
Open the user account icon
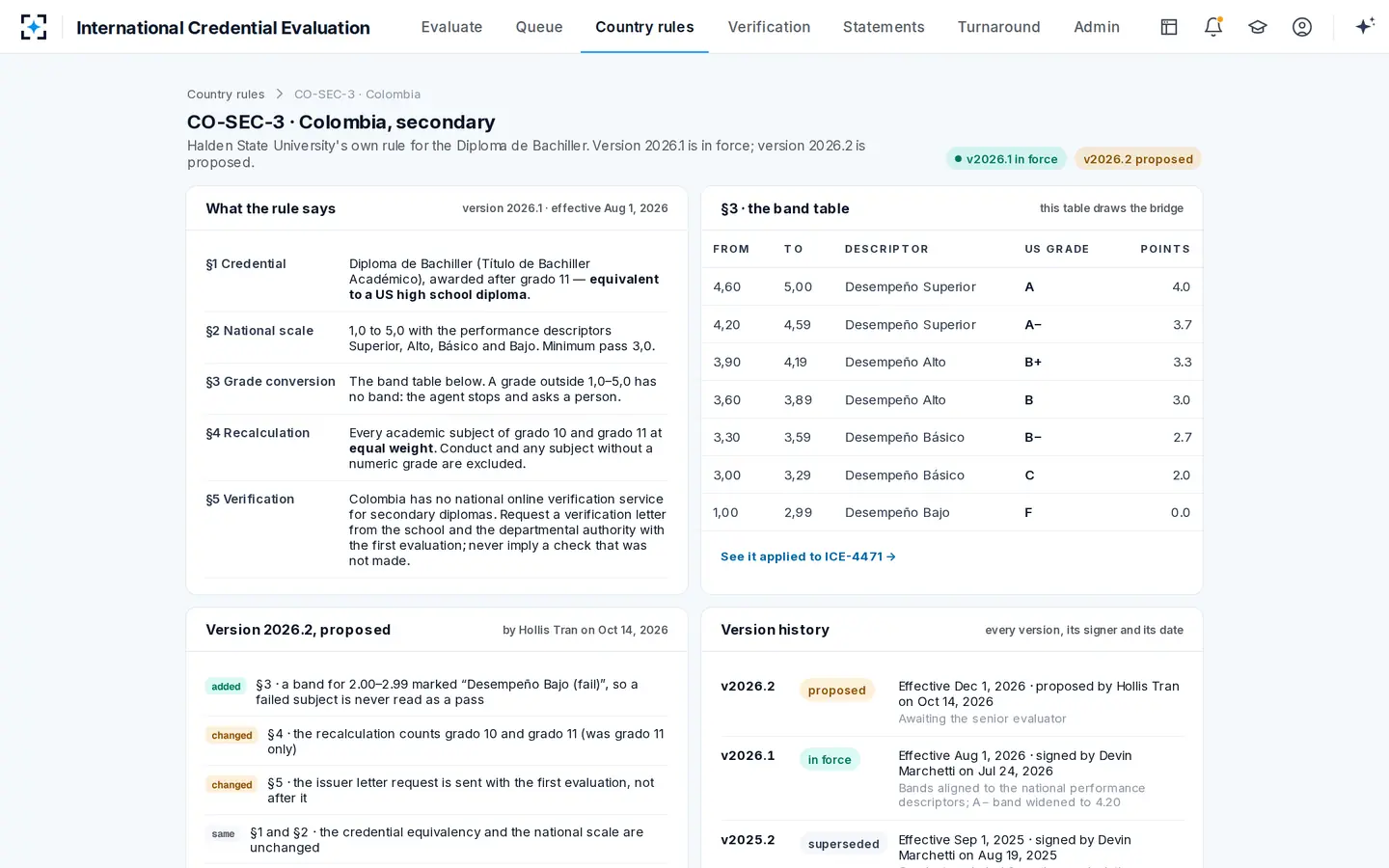click(1302, 27)
